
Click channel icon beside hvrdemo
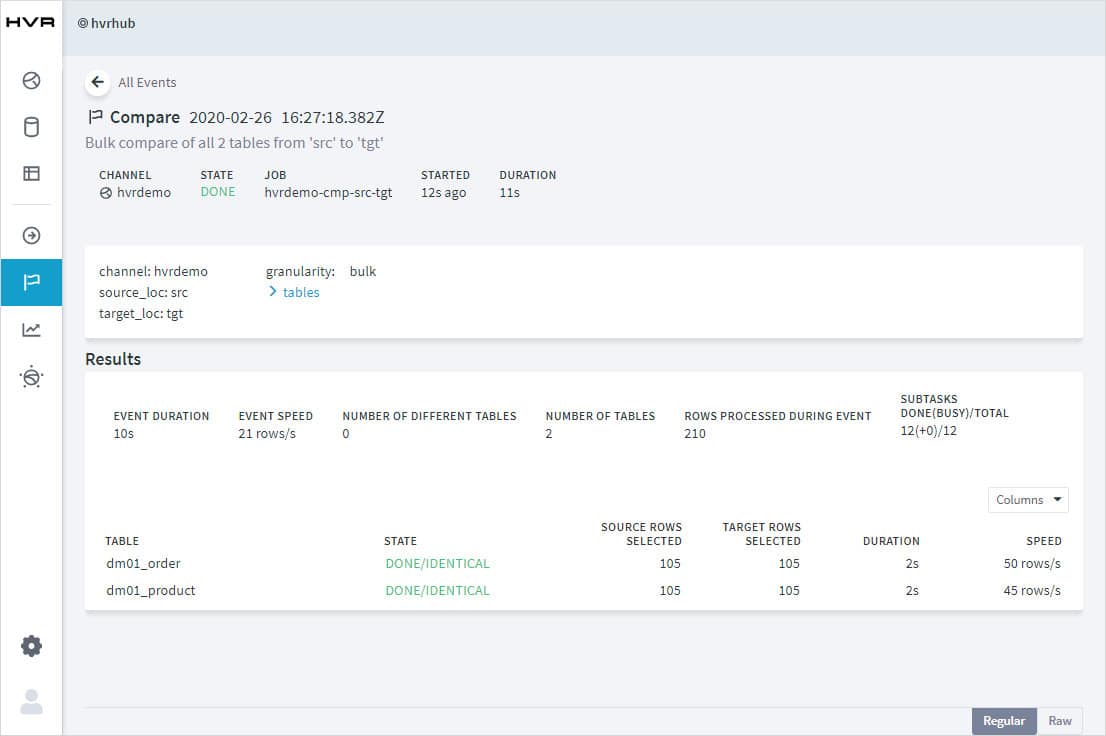coord(106,193)
